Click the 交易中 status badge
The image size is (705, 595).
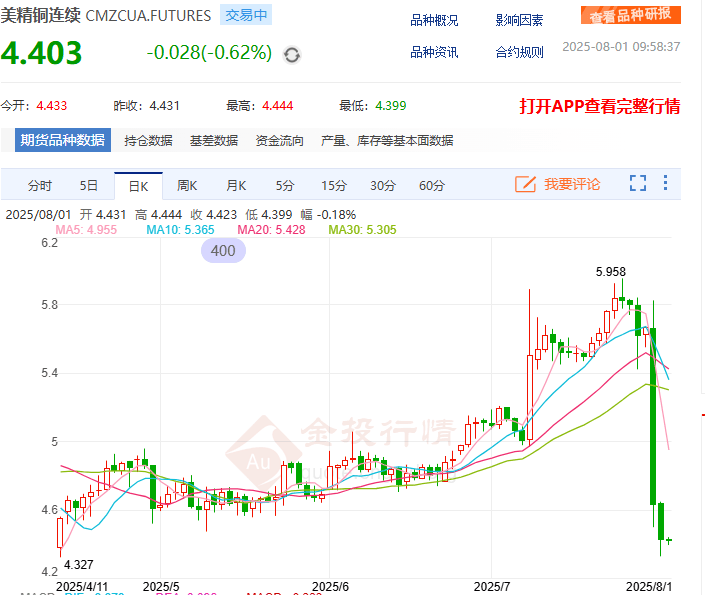coord(246,15)
